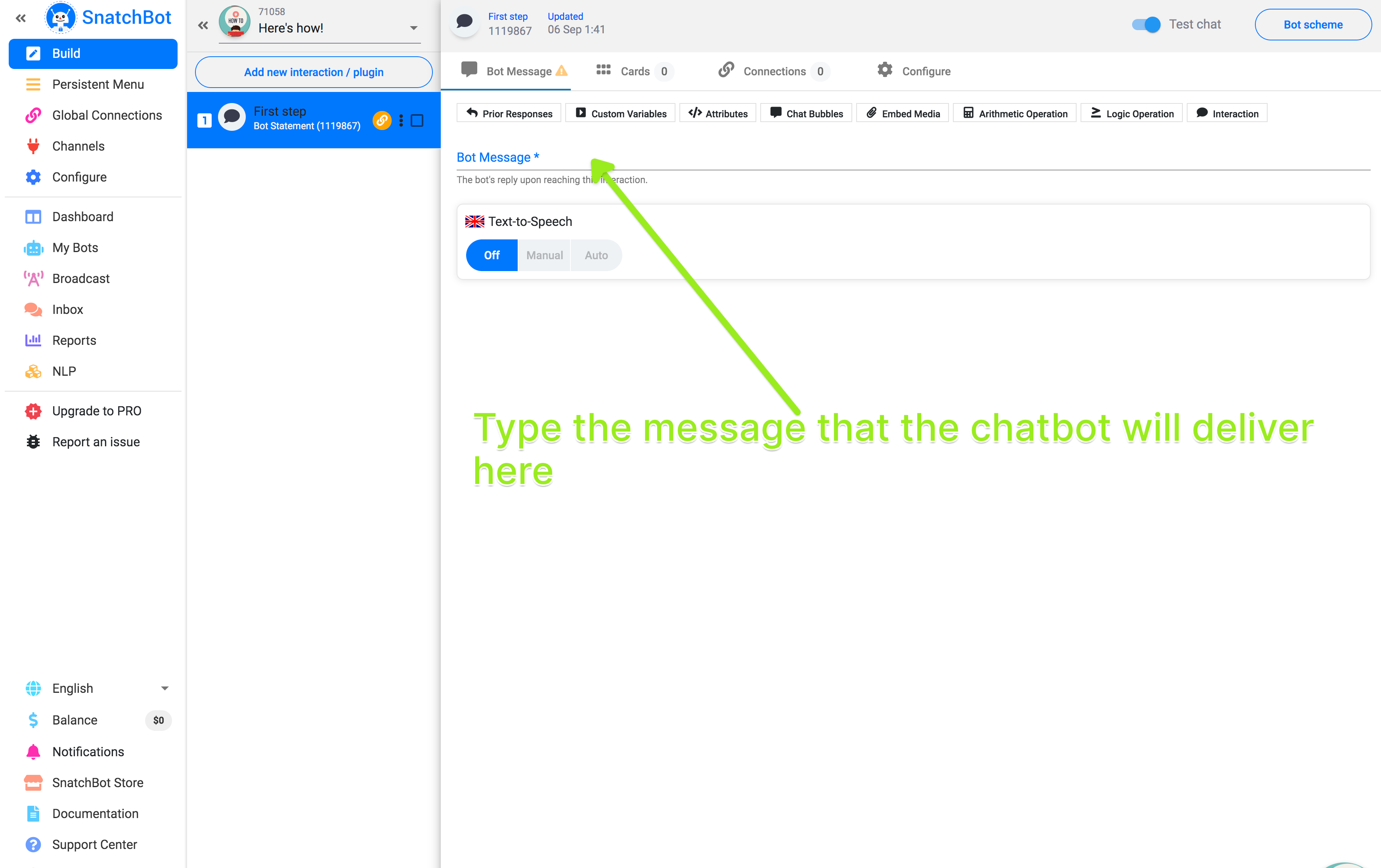This screenshot has height=868, width=1381.
Task: Open the Bot scheme button
Action: (1313, 25)
